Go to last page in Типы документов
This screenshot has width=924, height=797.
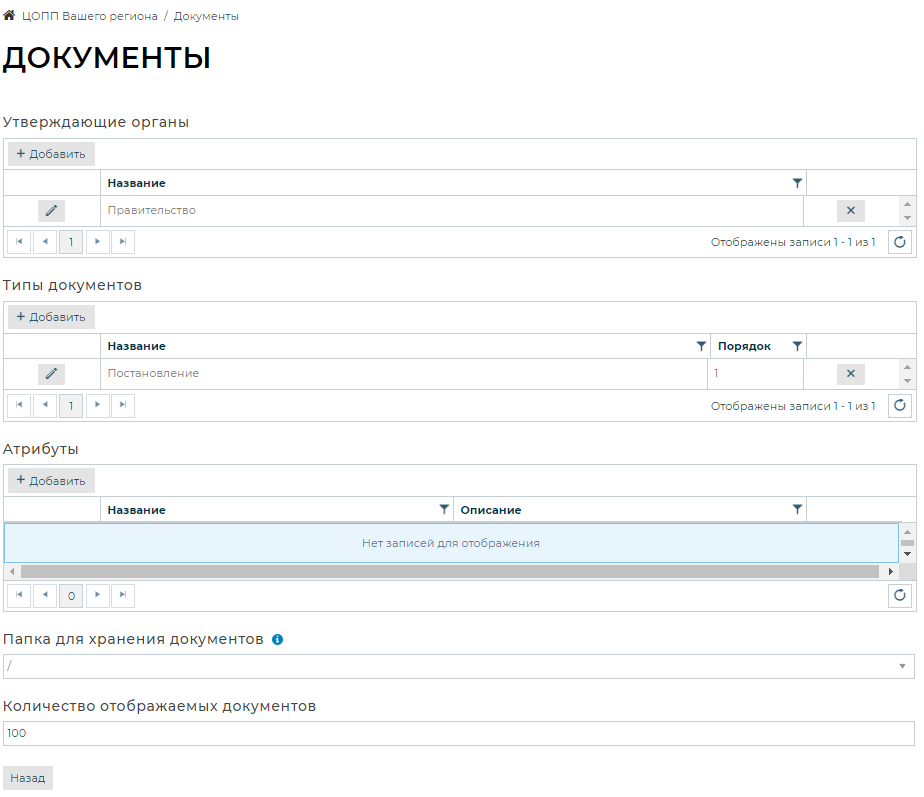pyautogui.click(x=122, y=405)
